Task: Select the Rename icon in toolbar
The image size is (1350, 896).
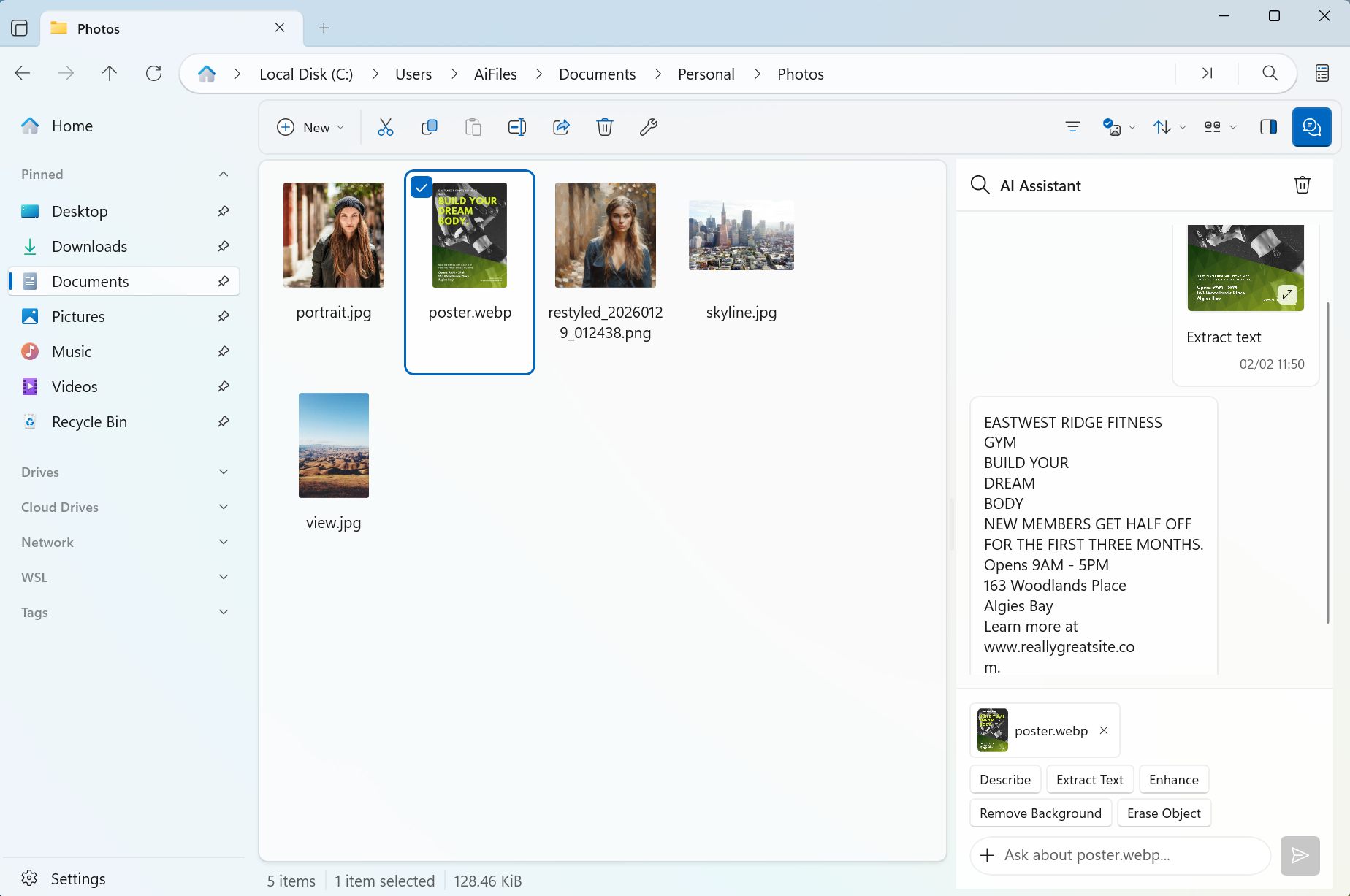Action: pyautogui.click(x=516, y=126)
